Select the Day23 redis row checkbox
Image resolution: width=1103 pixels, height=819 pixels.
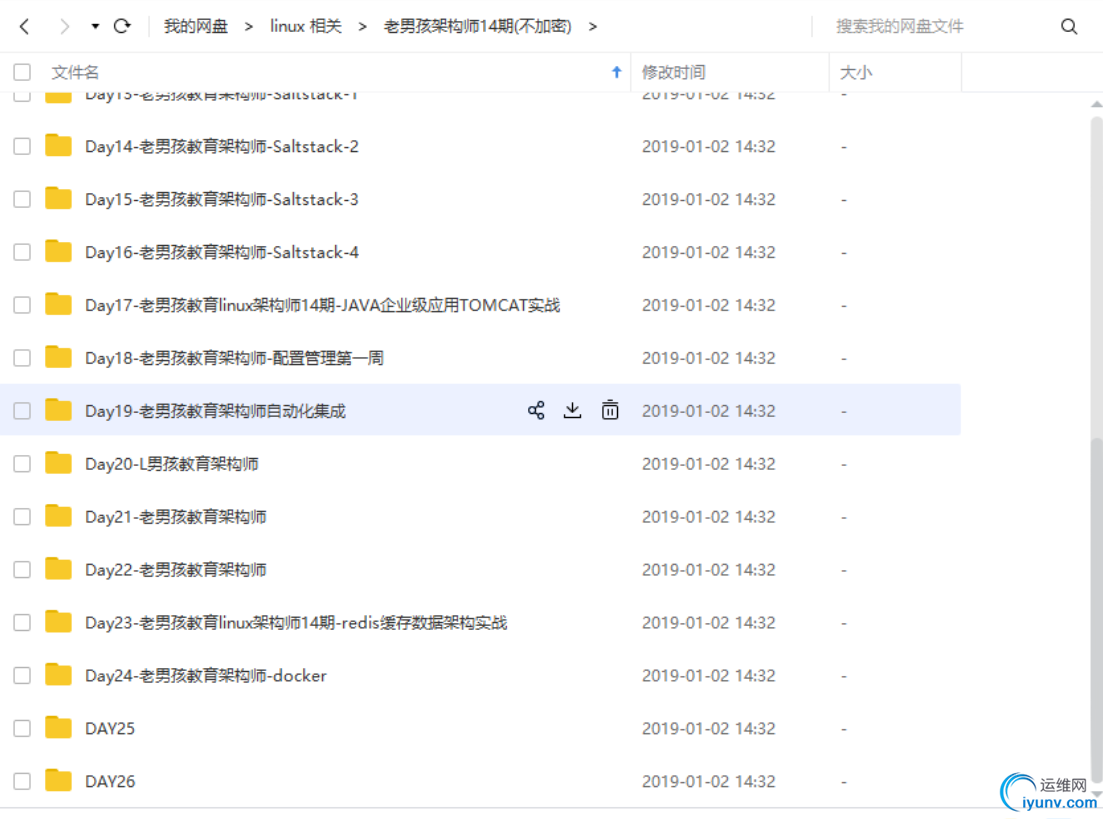click(x=23, y=623)
